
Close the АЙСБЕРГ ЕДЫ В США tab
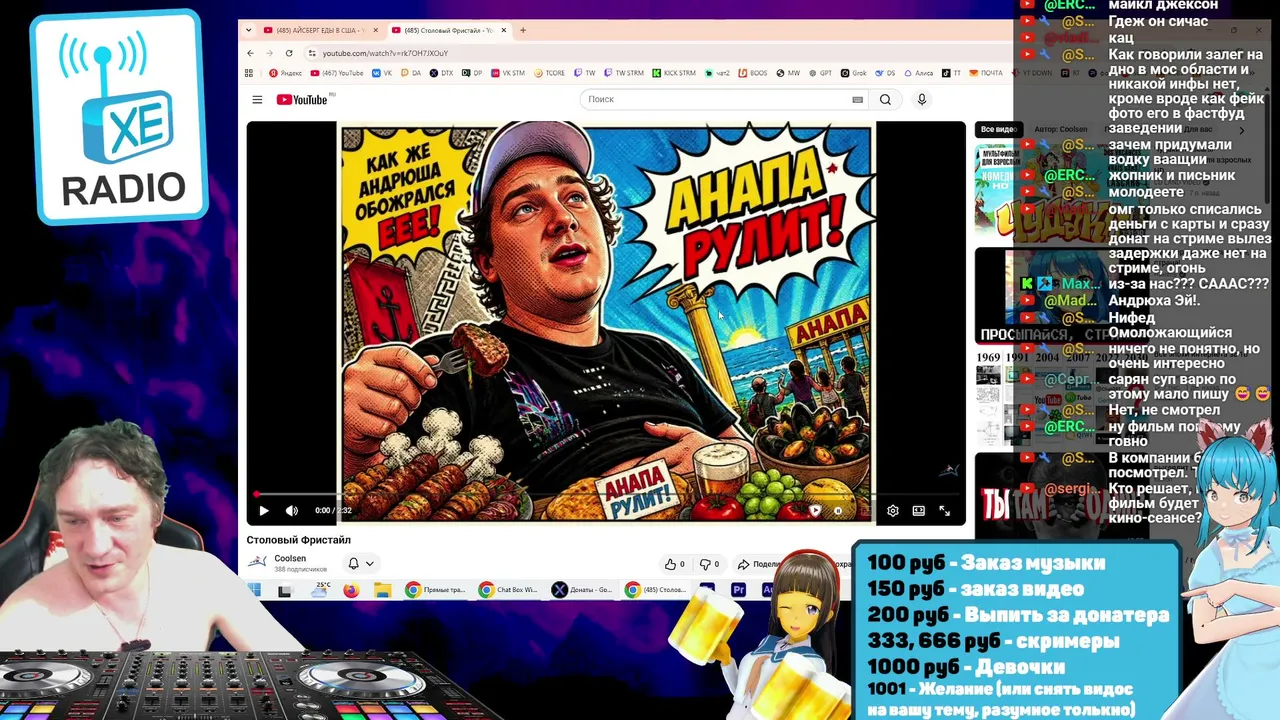click(376, 30)
